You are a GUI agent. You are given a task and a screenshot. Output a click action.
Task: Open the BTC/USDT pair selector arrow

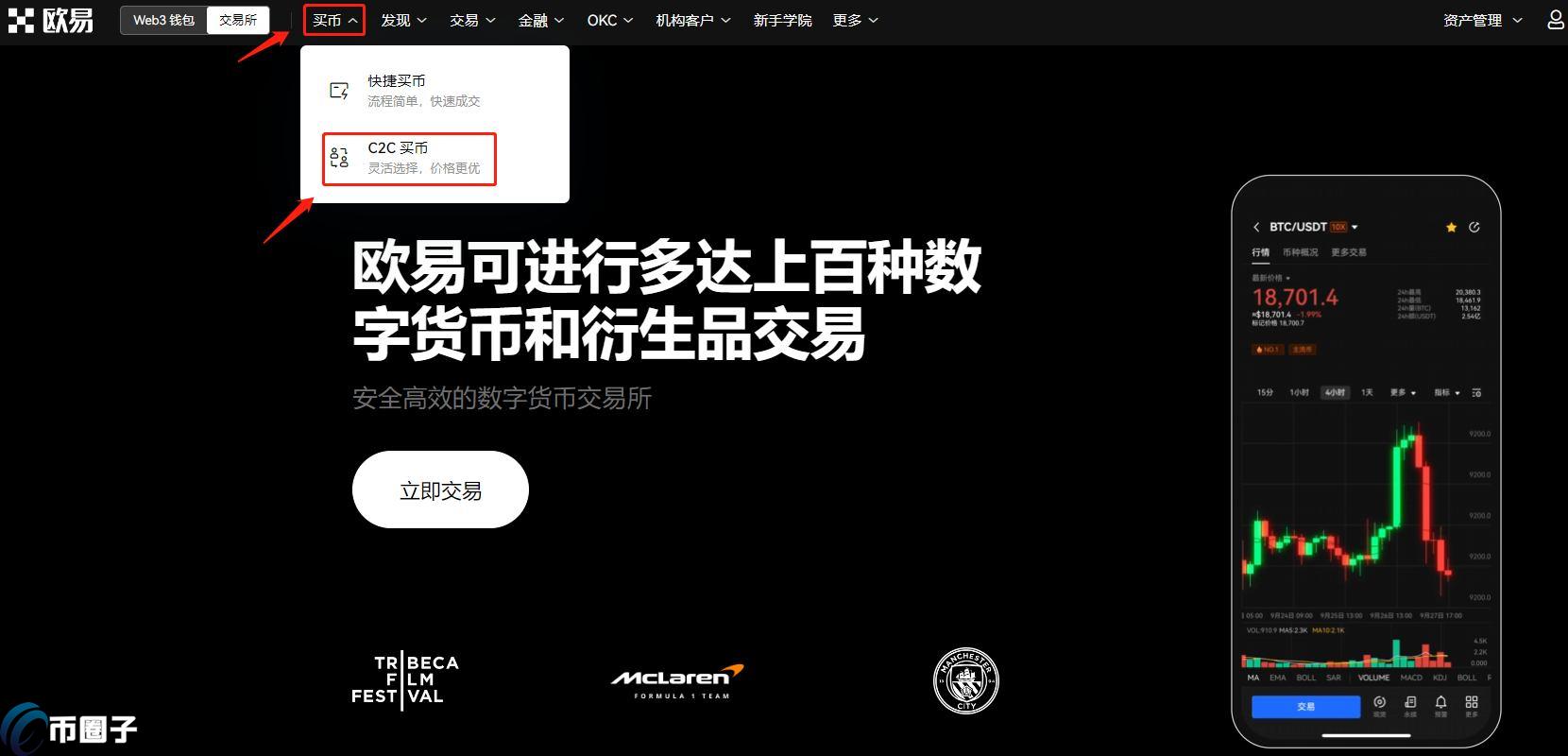point(1355,228)
